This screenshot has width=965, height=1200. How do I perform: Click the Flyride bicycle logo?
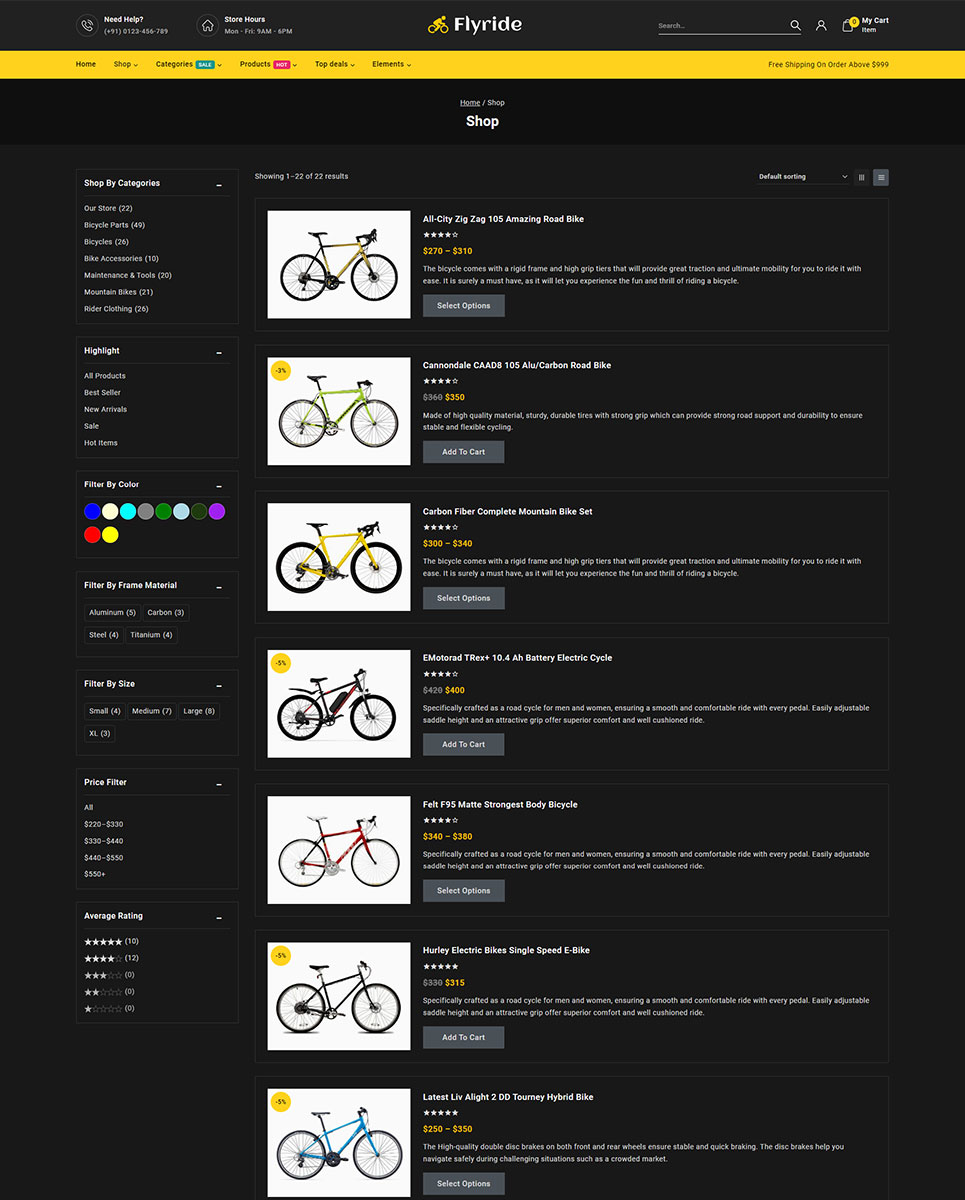pos(475,25)
